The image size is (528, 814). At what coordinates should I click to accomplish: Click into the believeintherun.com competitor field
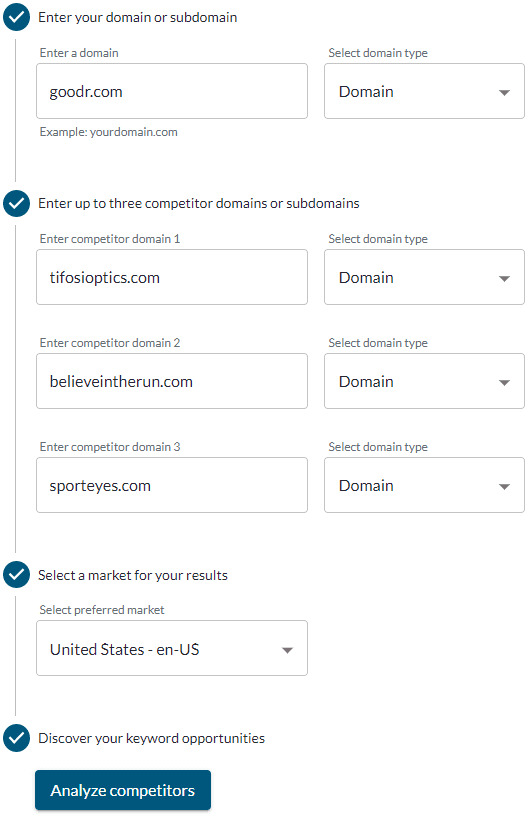tap(172, 381)
